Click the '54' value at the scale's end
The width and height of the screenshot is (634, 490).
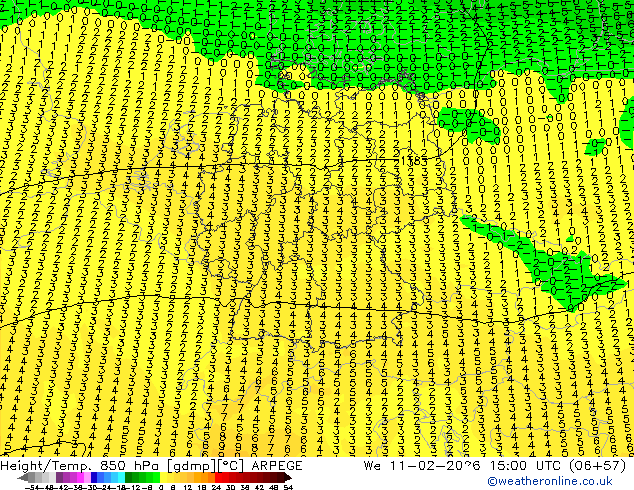pyautogui.click(x=288, y=488)
